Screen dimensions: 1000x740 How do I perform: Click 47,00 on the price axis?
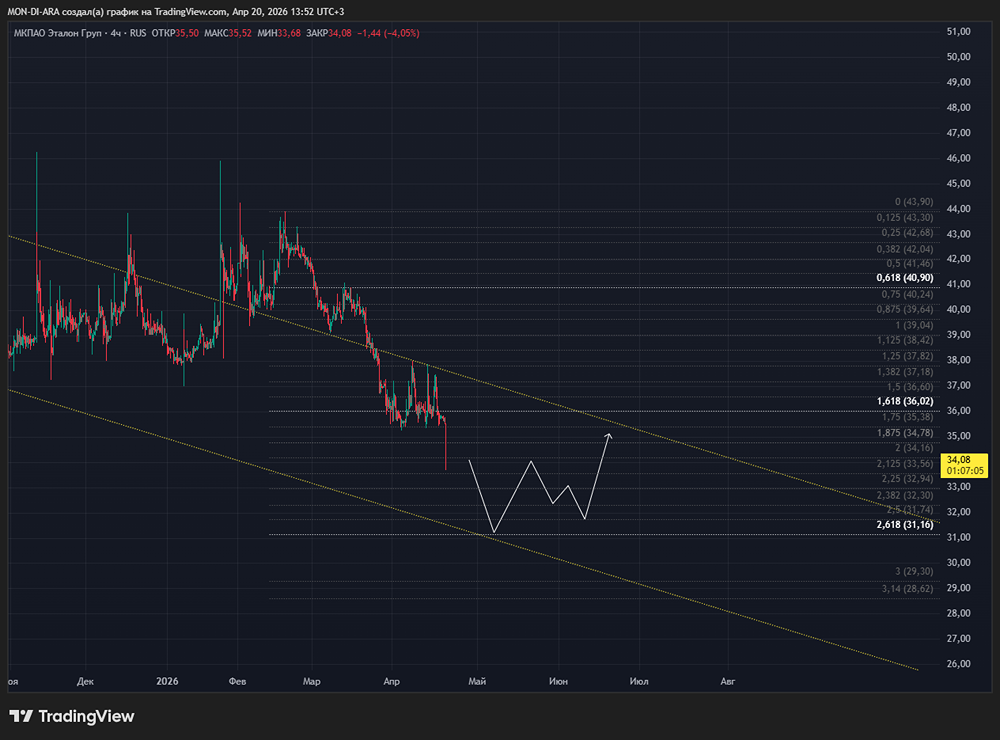(959, 133)
